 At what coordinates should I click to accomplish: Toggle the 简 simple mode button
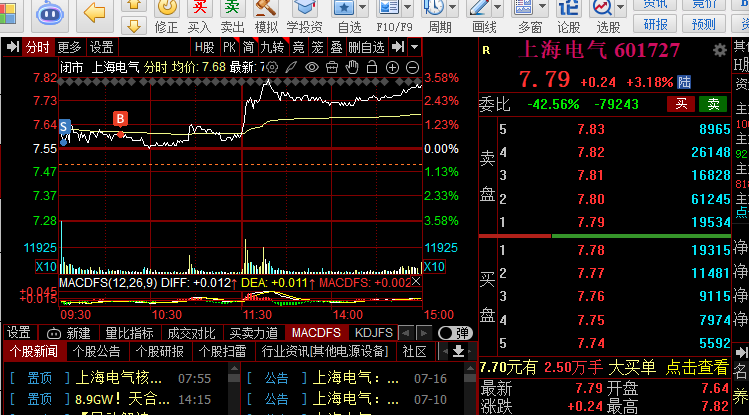(248, 47)
